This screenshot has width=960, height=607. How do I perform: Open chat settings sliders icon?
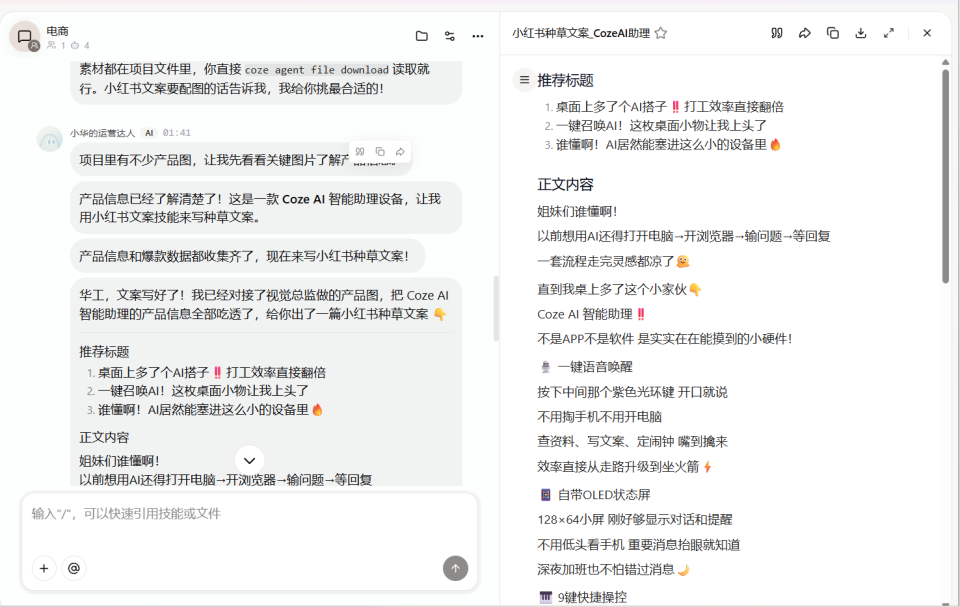(x=450, y=36)
